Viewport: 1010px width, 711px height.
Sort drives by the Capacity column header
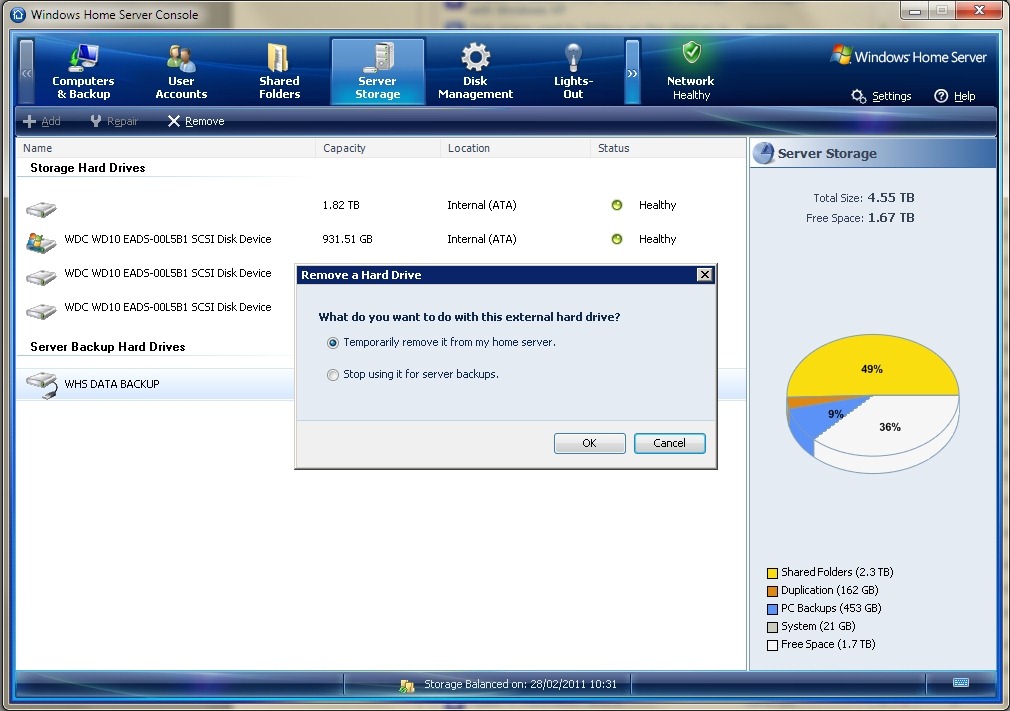(x=345, y=148)
